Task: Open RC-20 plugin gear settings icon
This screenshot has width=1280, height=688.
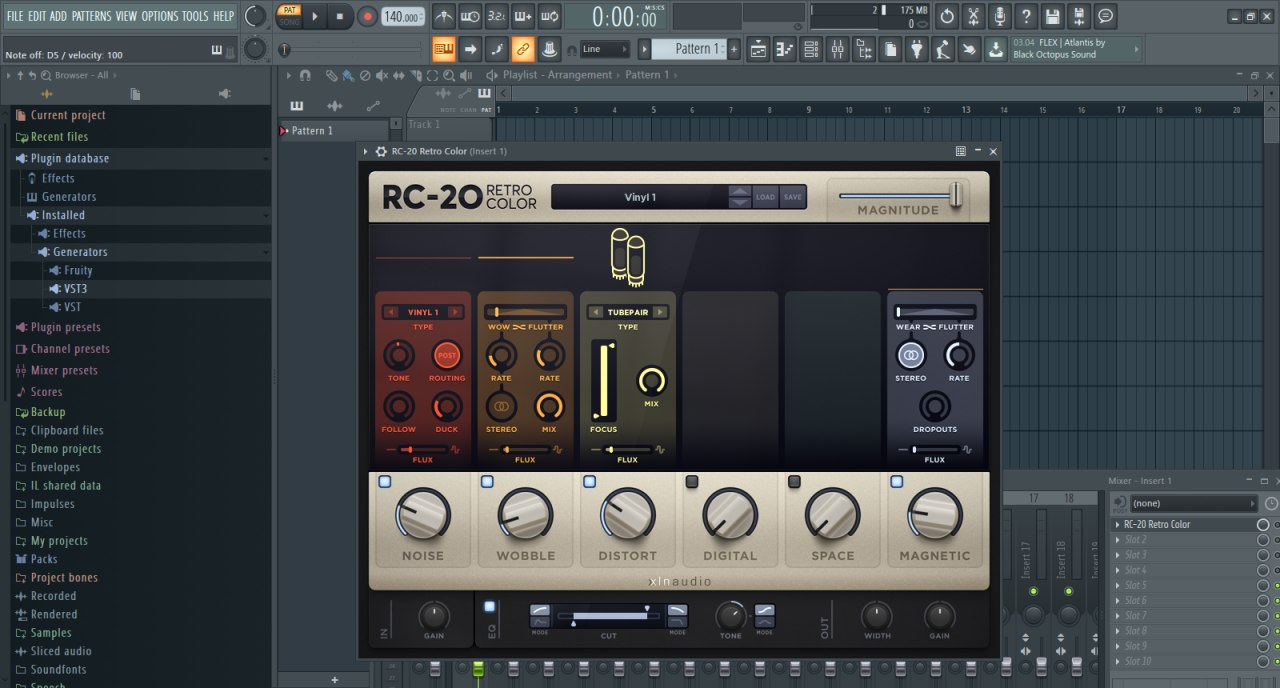Action: tap(380, 151)
